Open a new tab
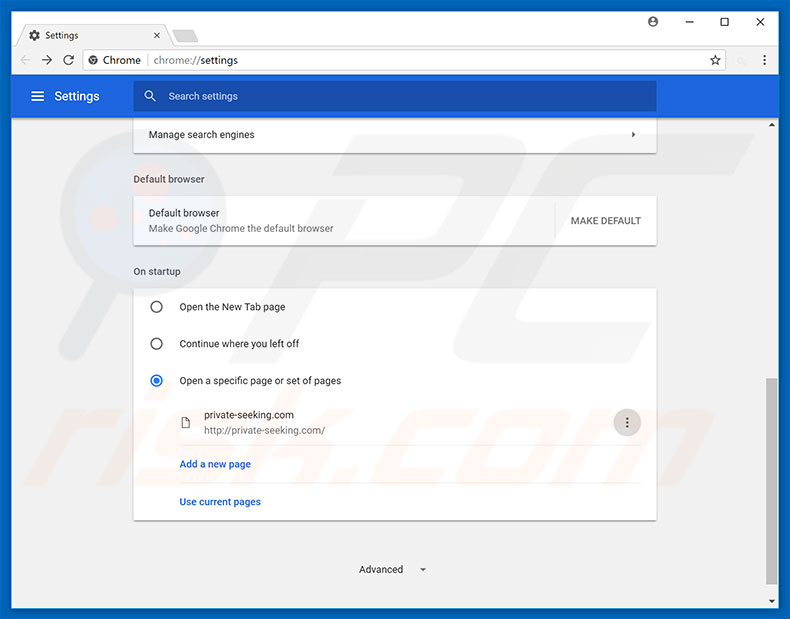Screen dimensions: 790x619 185,36
